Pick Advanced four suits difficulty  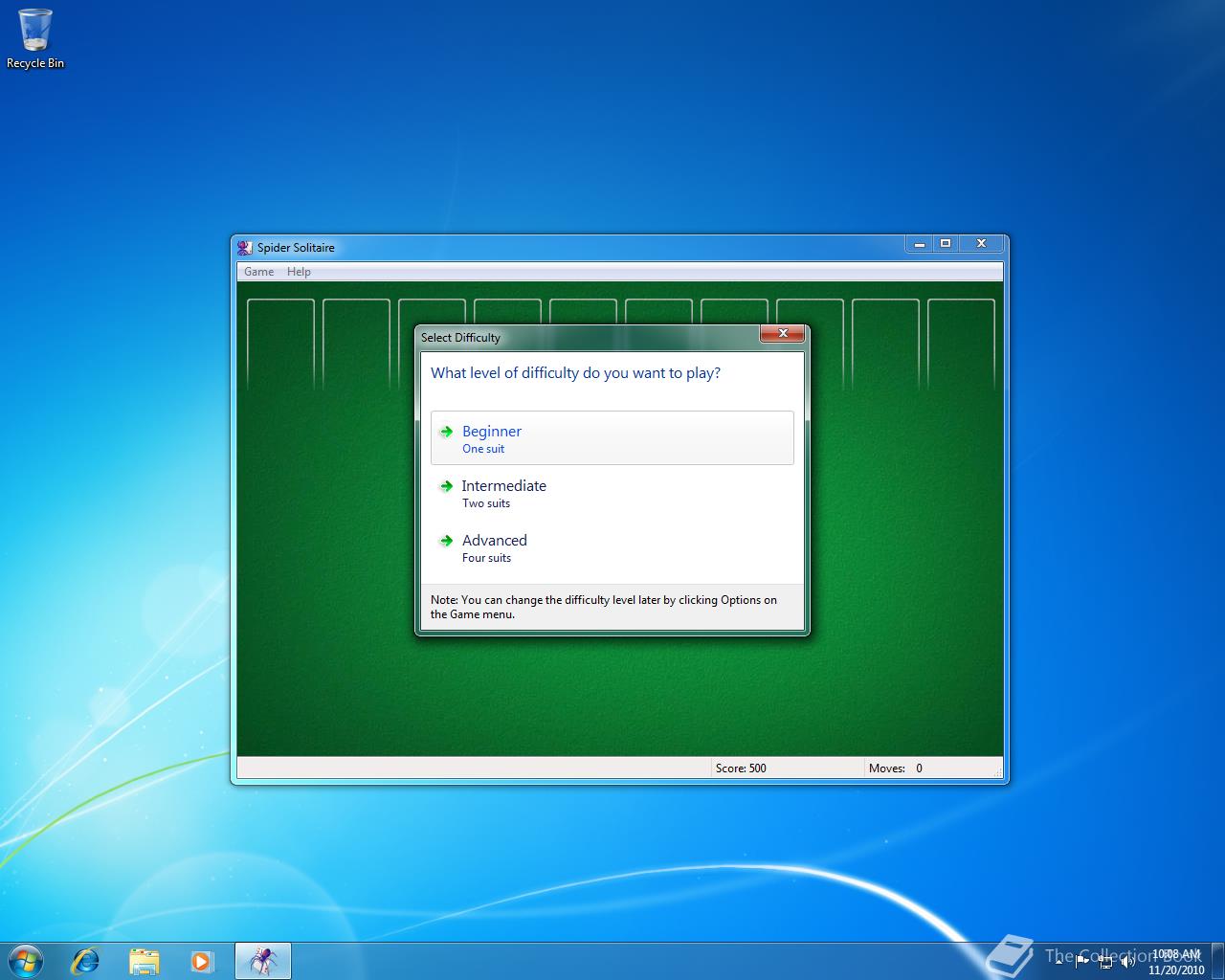612,547
